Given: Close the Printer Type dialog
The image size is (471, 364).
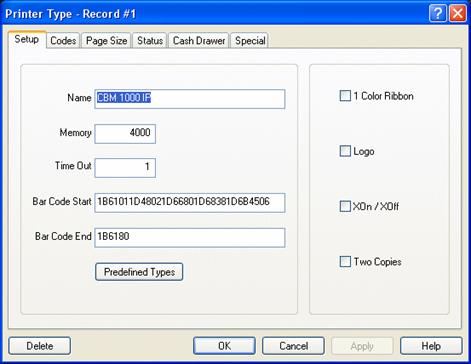Looking at the screenshot, I should click(458, 14).
